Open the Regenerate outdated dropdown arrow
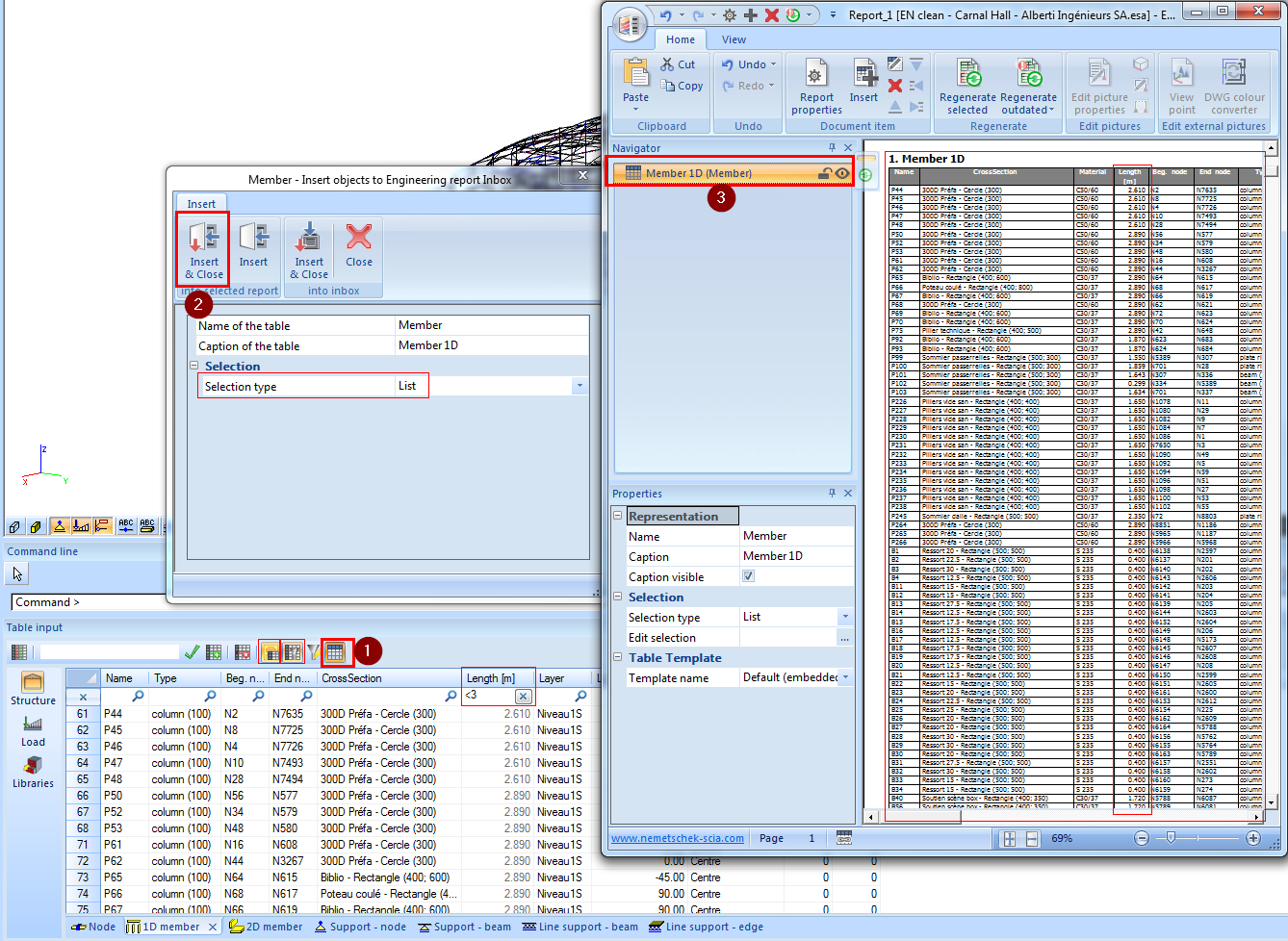This screenshot has height=941, width=1288. (x=1051, y=110)
